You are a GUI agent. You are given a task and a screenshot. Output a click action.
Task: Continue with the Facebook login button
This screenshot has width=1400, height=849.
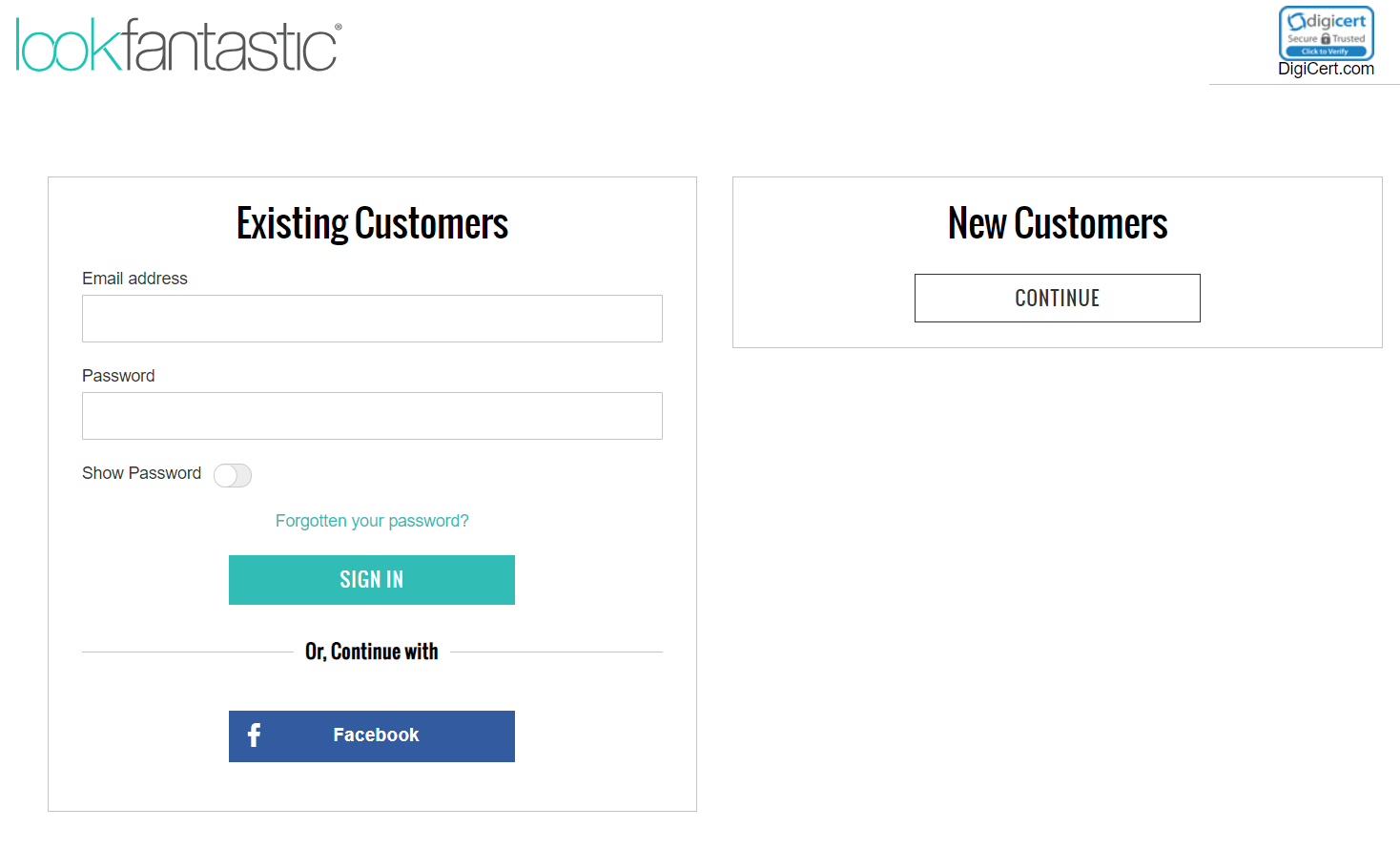pyautogui.click(x=372, y=736)
